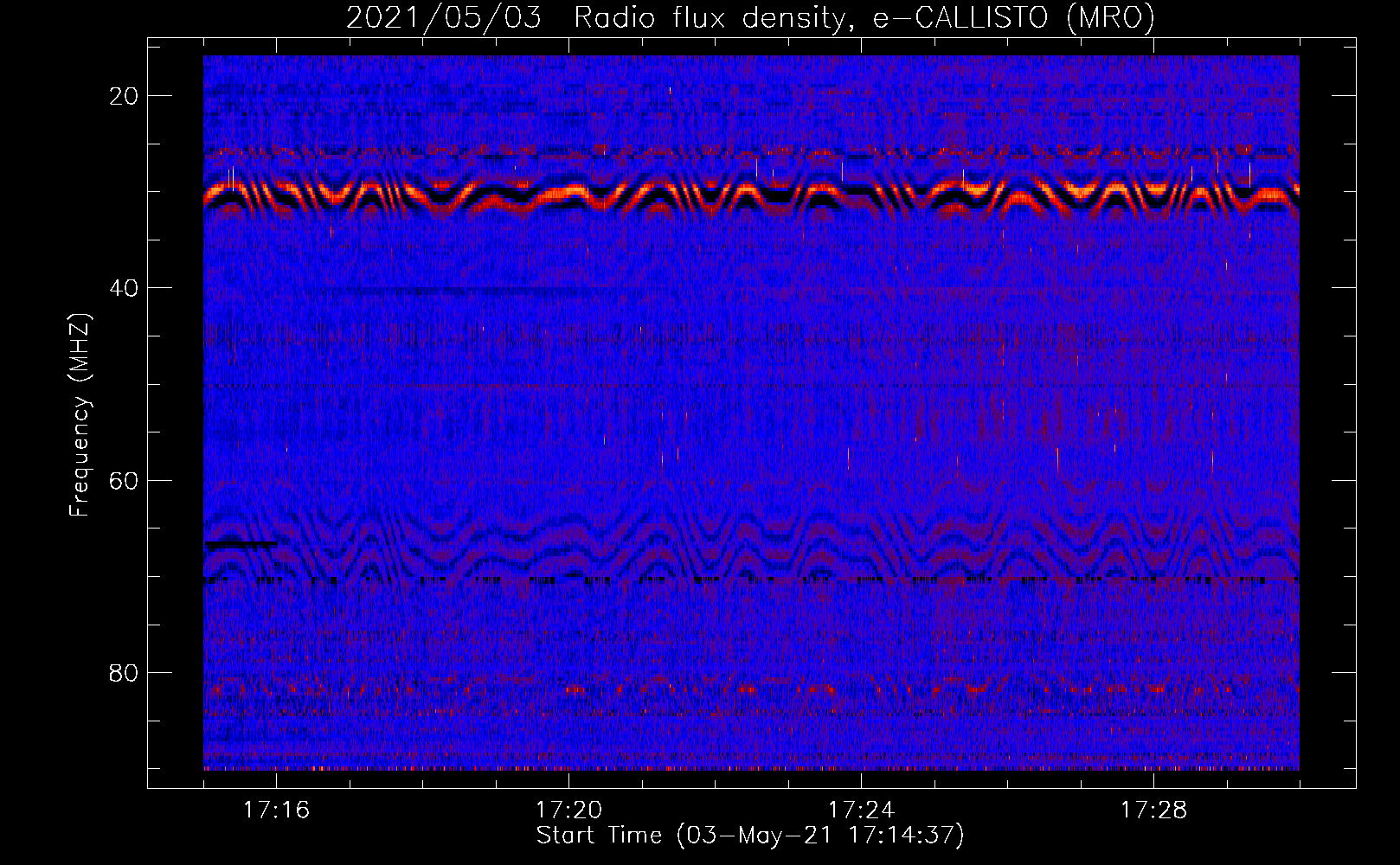Click the short black line near 67 MHz

[x=241, y=543]
